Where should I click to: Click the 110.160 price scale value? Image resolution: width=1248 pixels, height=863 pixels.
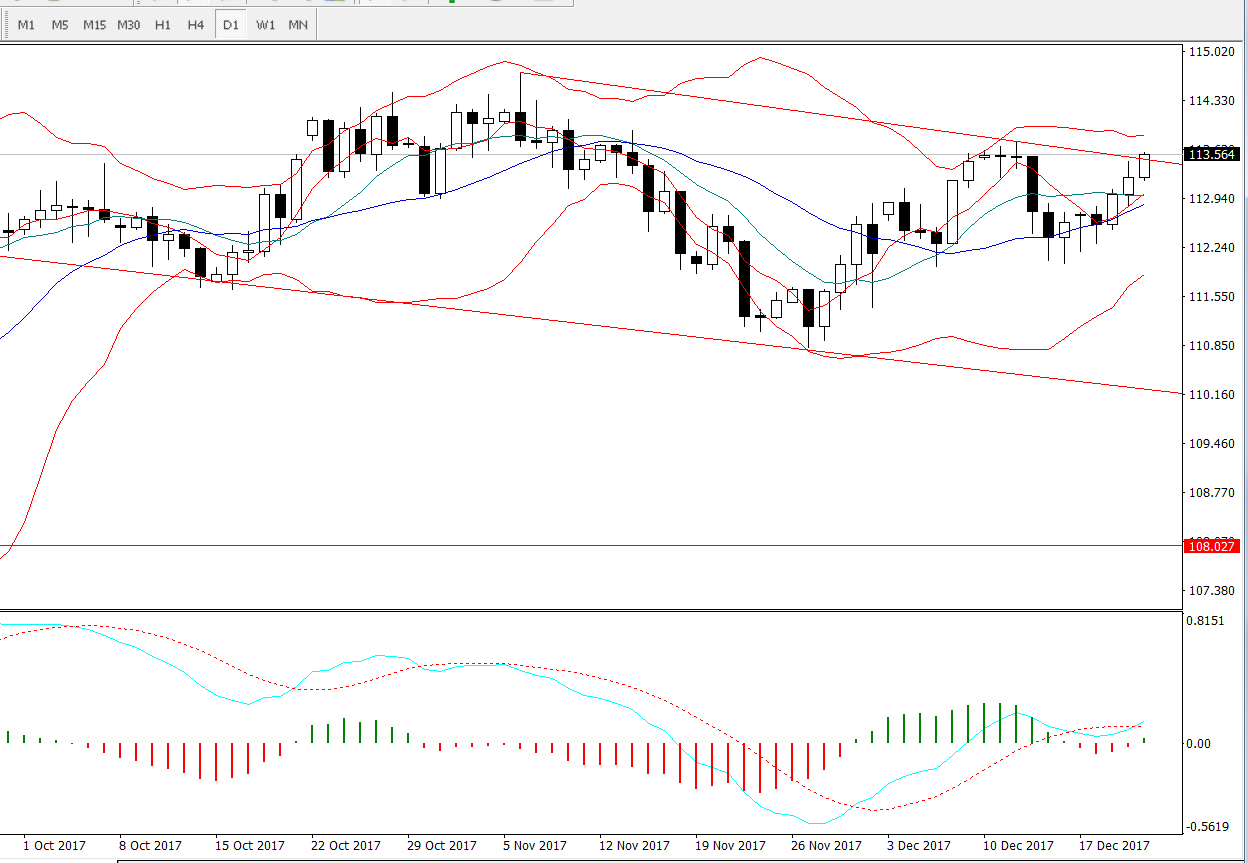tap(1212, 394)
